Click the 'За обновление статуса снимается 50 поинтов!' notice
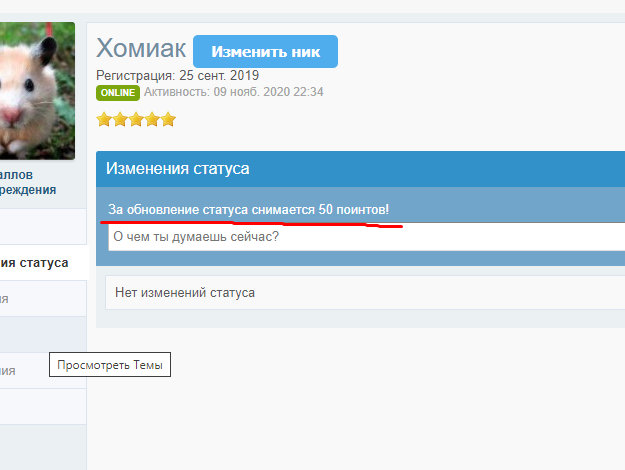The image size is (625, 470). pos(248,210)
